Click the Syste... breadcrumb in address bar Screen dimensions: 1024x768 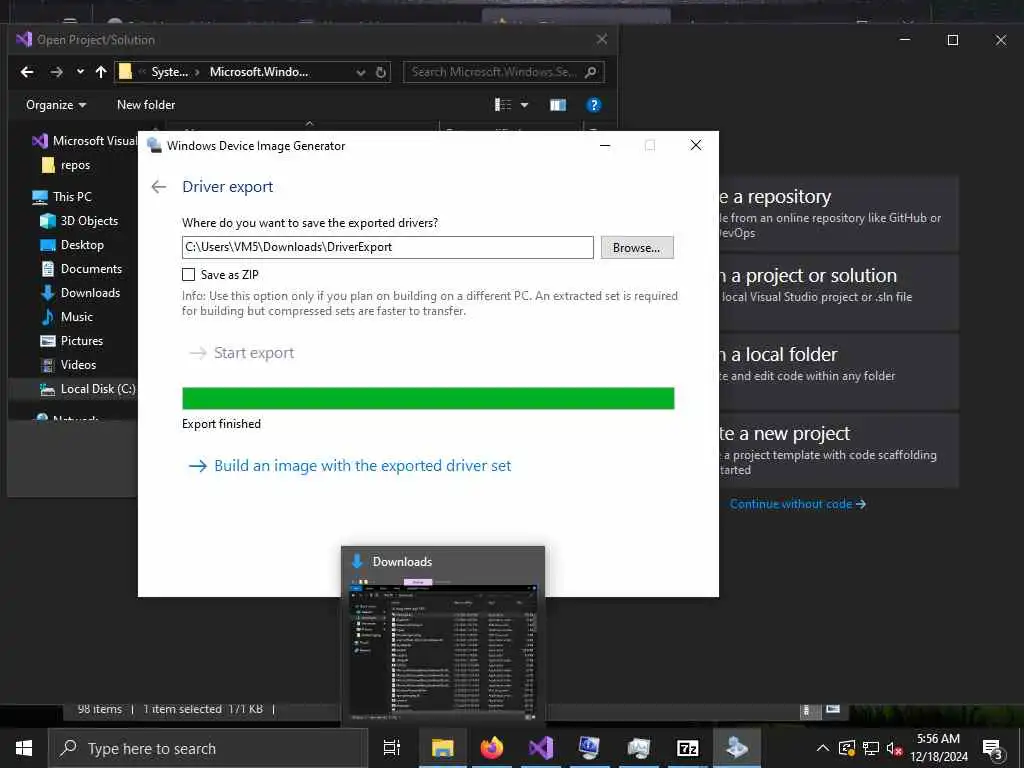pyautogui.click(x=169, y=72)
